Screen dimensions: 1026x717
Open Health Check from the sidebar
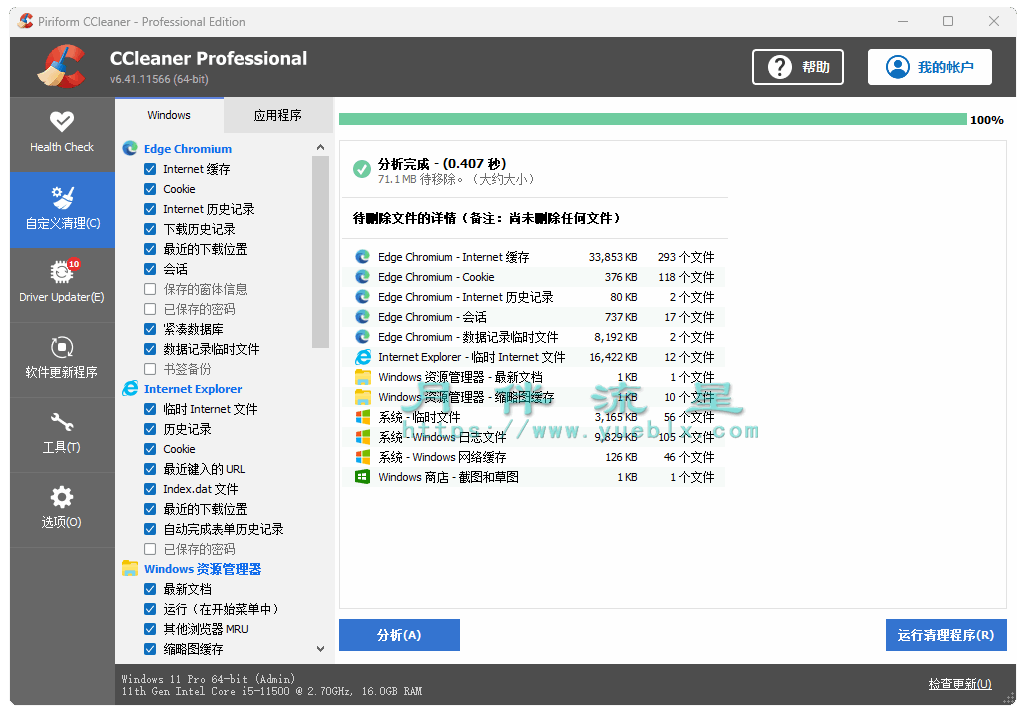click(x=62, y=134)
